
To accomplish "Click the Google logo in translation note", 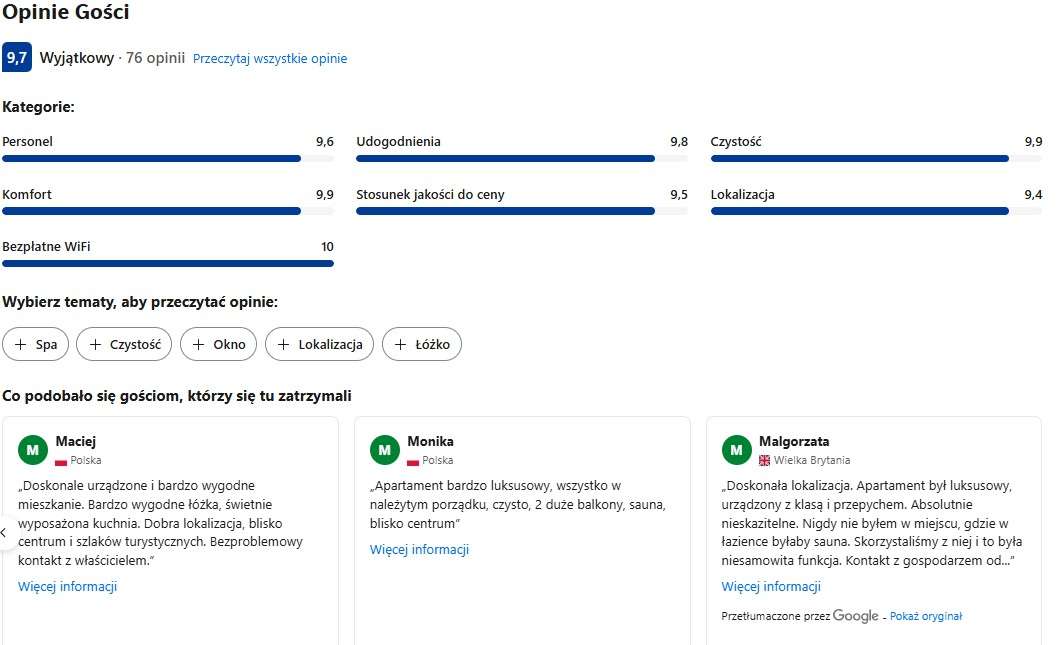I will [855, 616].
